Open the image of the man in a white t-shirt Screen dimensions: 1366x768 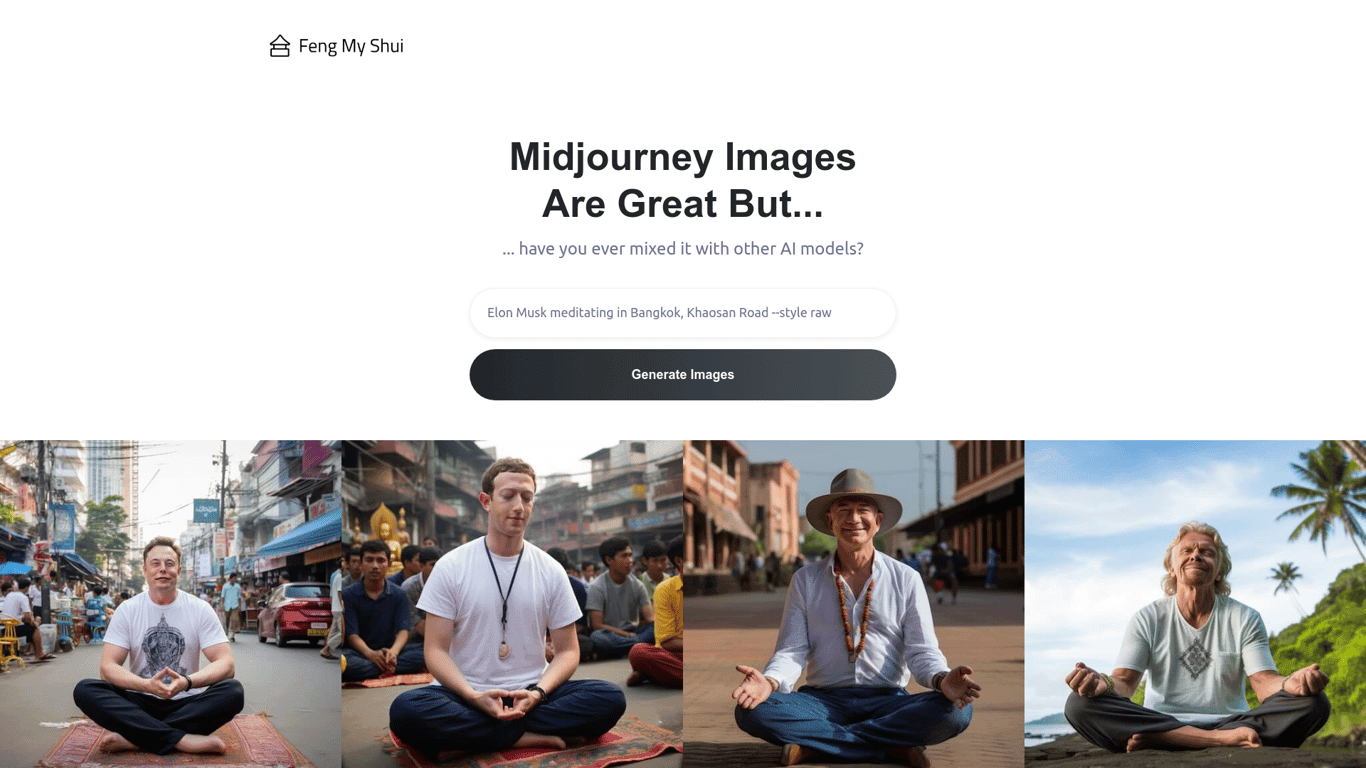point(512,604)
